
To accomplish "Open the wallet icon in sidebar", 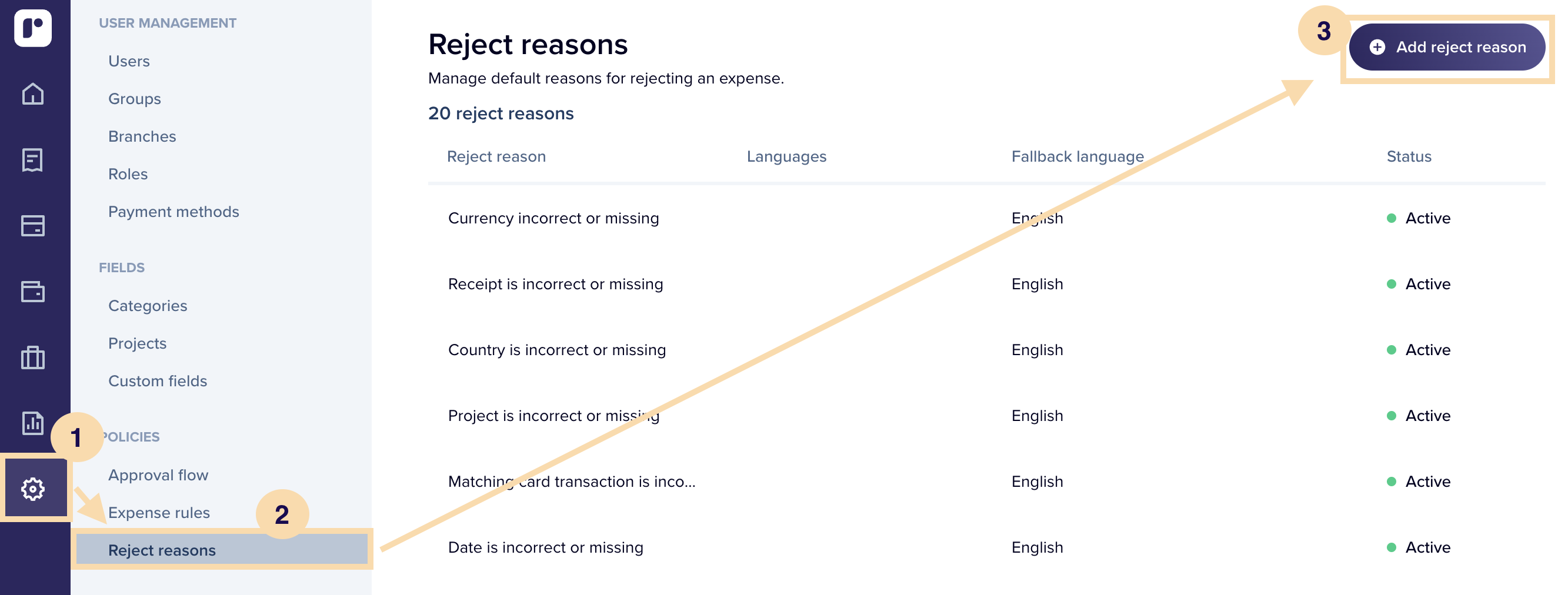I will tap(33, 292).
